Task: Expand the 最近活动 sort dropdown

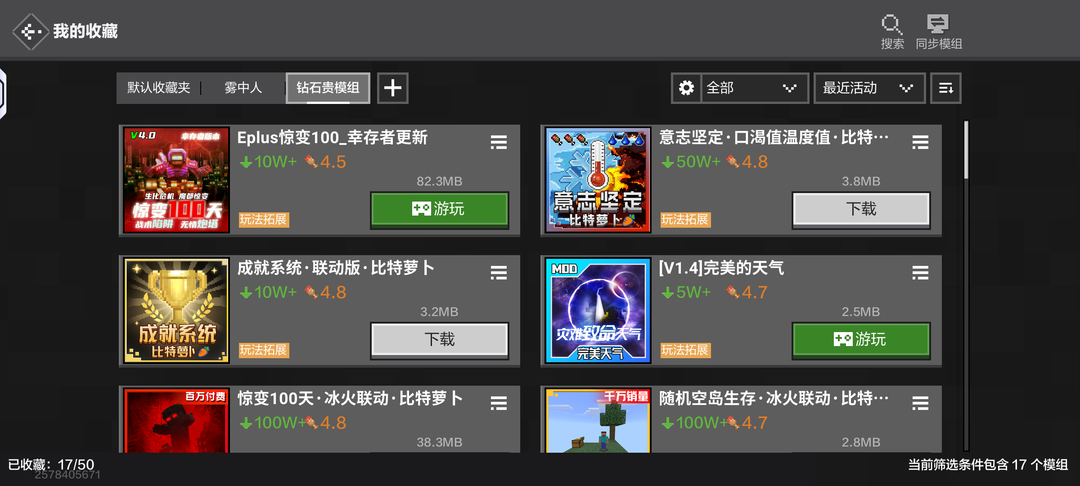Action: click(870, 88)
